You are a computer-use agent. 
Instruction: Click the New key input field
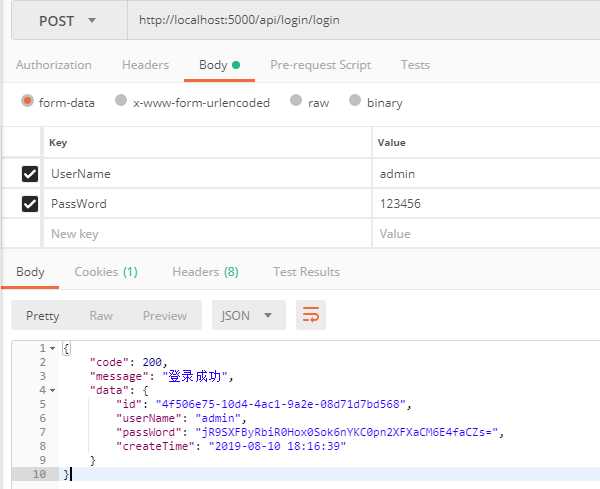(207, 233)
